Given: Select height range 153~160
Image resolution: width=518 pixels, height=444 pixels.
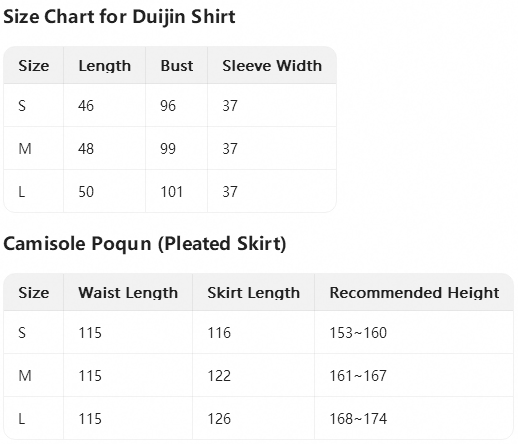Looking at the screenshot, I should 358,333.
